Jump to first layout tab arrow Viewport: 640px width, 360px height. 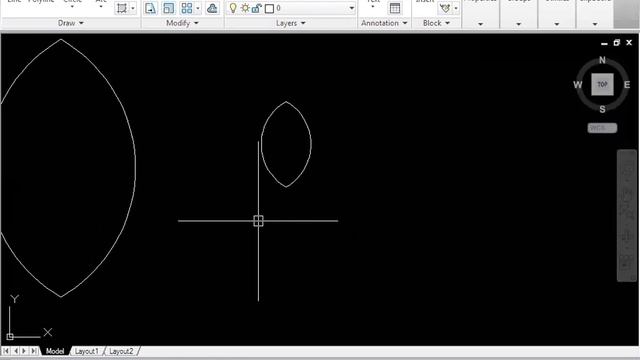pos(6,351)
